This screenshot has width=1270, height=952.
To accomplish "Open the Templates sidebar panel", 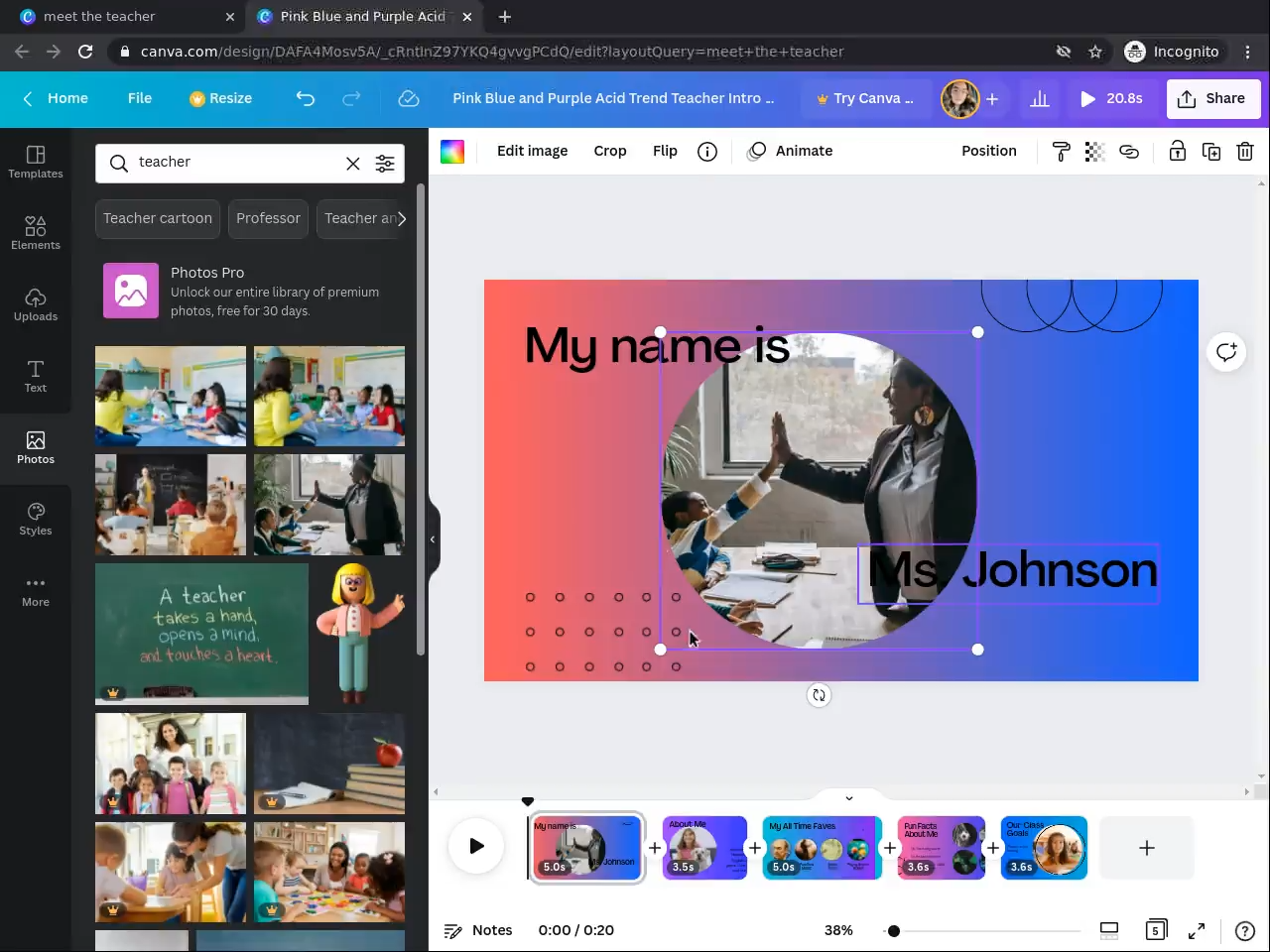I will click(x=36, y=162).
